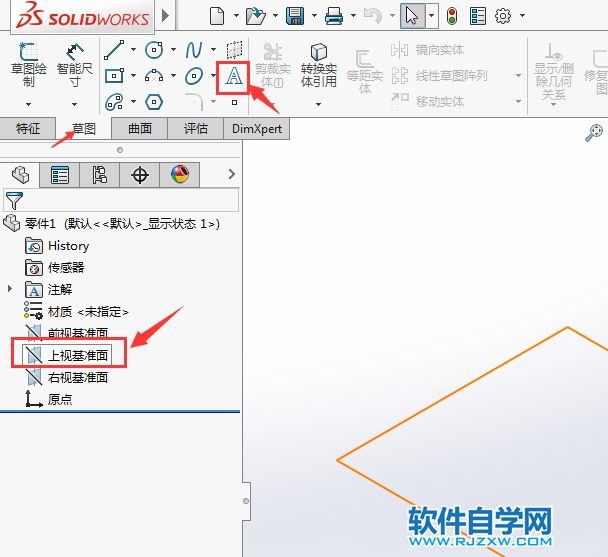Select the Spline sketch tool
The image size is (608, 557).
[x=194, y=50]
